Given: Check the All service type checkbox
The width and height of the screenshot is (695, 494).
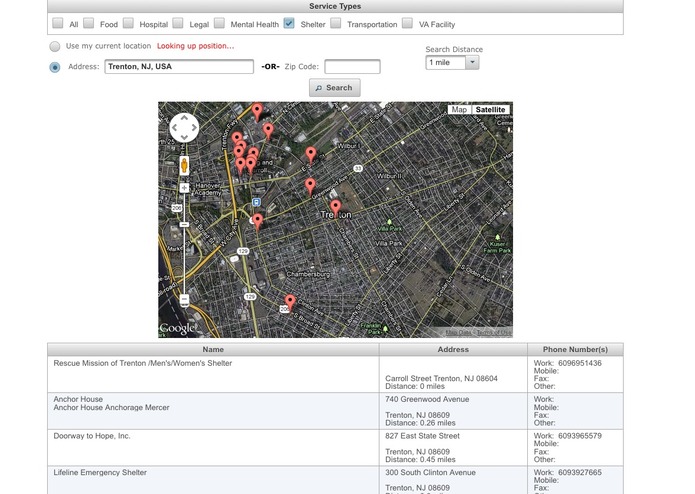Looking at the screenshot, I should pyautogui.click(x=58, y=23).
